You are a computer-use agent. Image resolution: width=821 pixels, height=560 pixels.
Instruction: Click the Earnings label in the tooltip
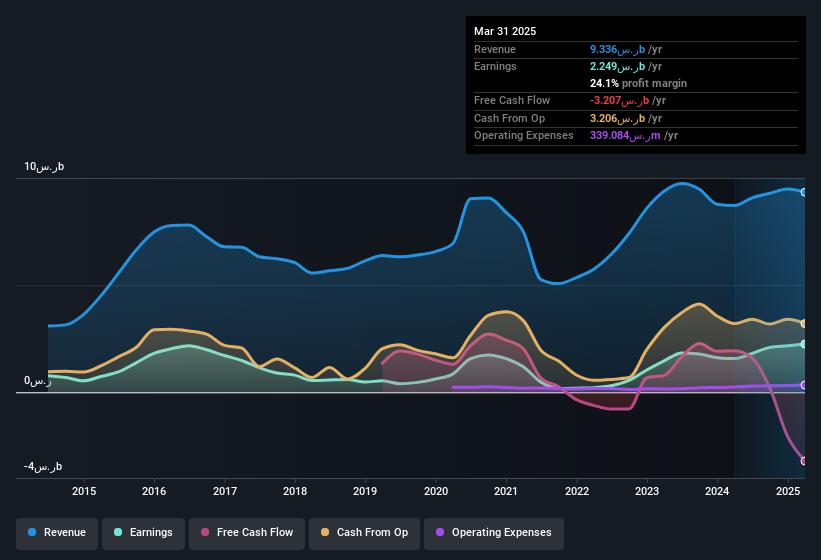point(495,66)
